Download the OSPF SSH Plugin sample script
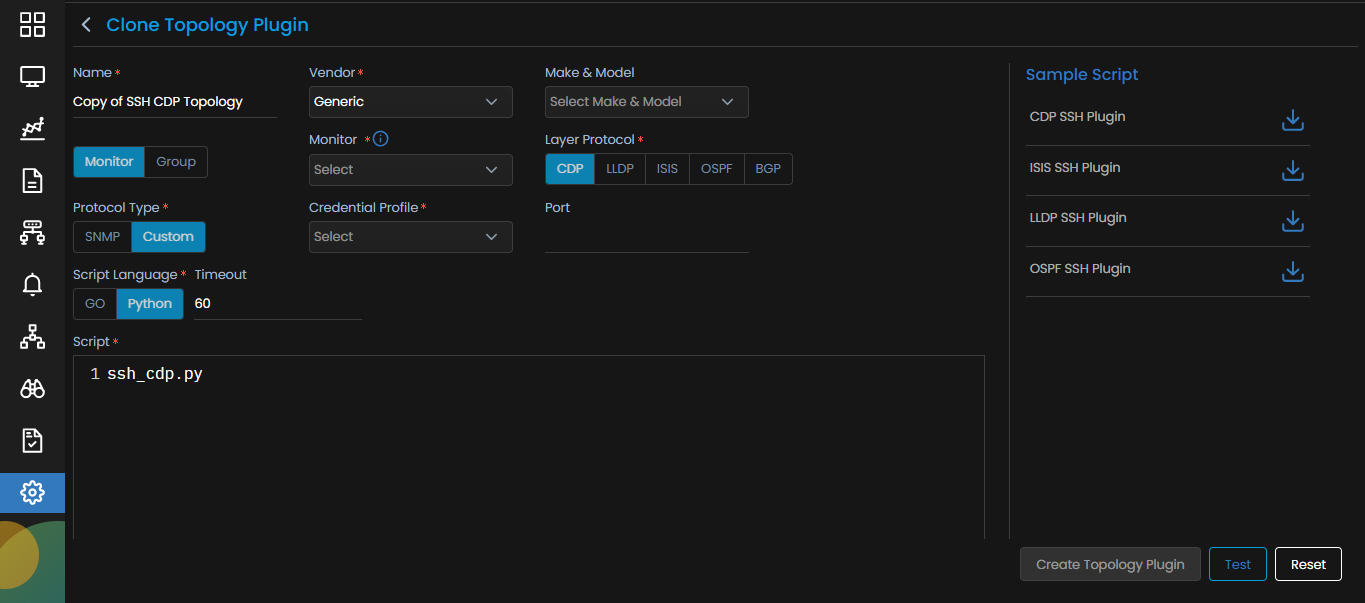Screen dimensions: 1365x603 (1292, 272)
